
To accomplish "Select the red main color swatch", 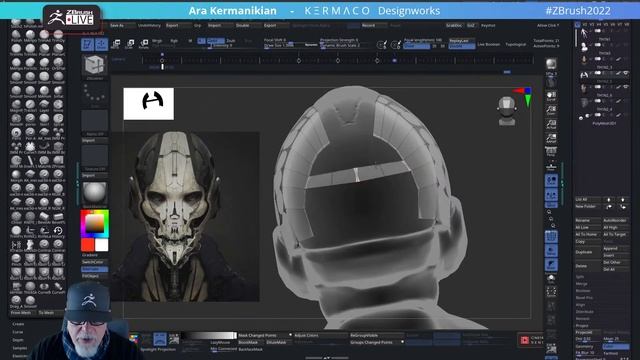I will point(87,245).
